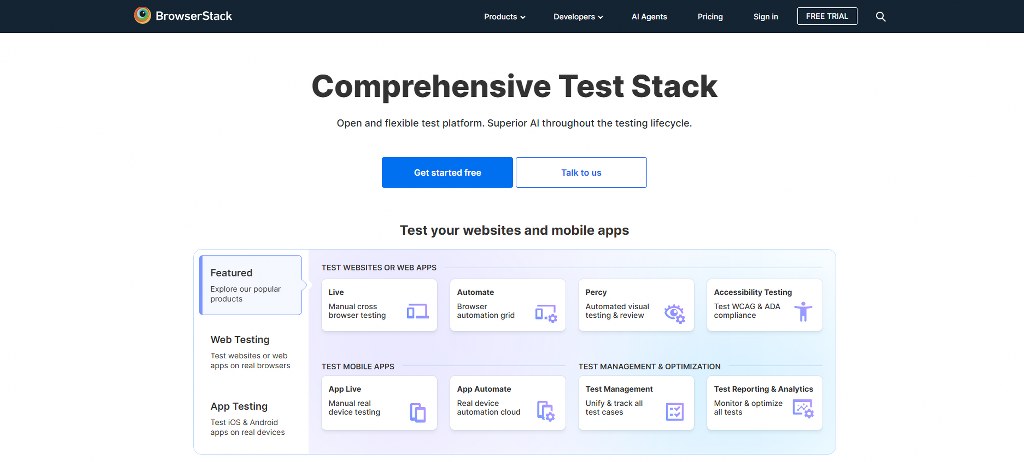Screen dimensions: 1024x462
Task: Click the Percy card's eye icon
Action: click(x=675, y=314)
